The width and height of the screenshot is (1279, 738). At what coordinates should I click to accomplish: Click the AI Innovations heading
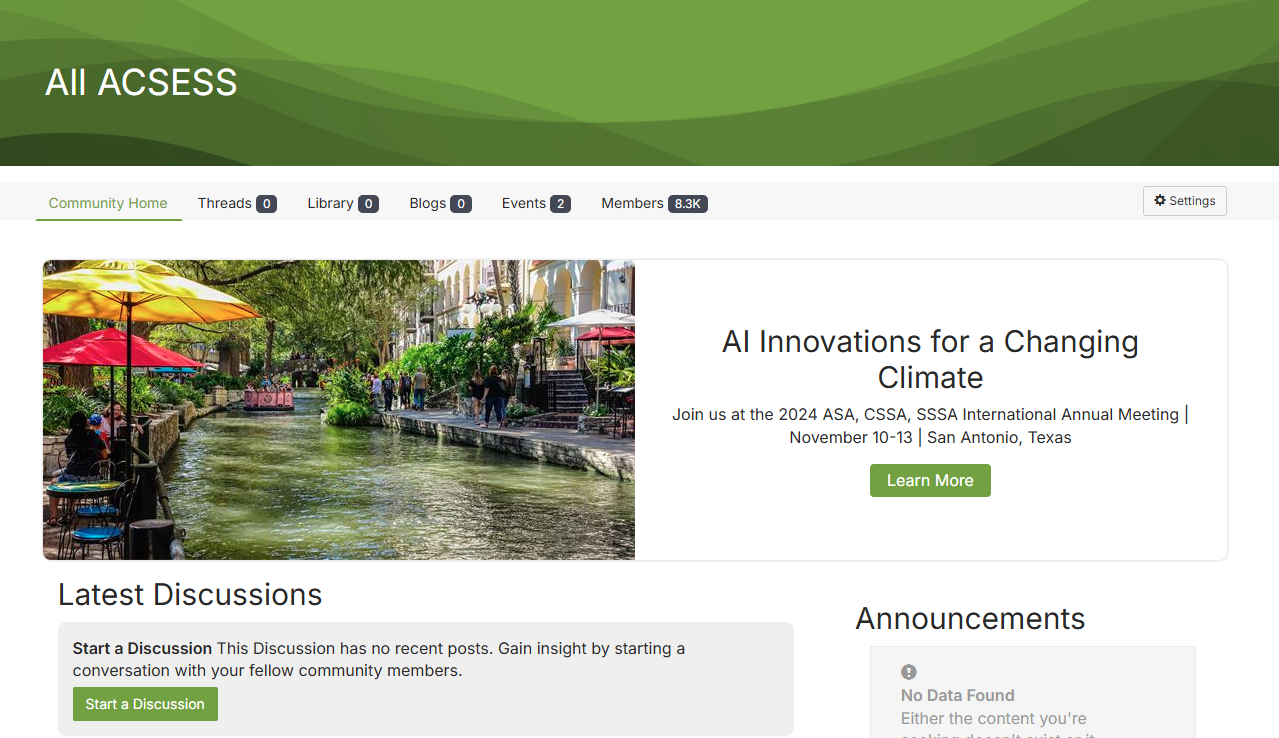click(930, 359)
